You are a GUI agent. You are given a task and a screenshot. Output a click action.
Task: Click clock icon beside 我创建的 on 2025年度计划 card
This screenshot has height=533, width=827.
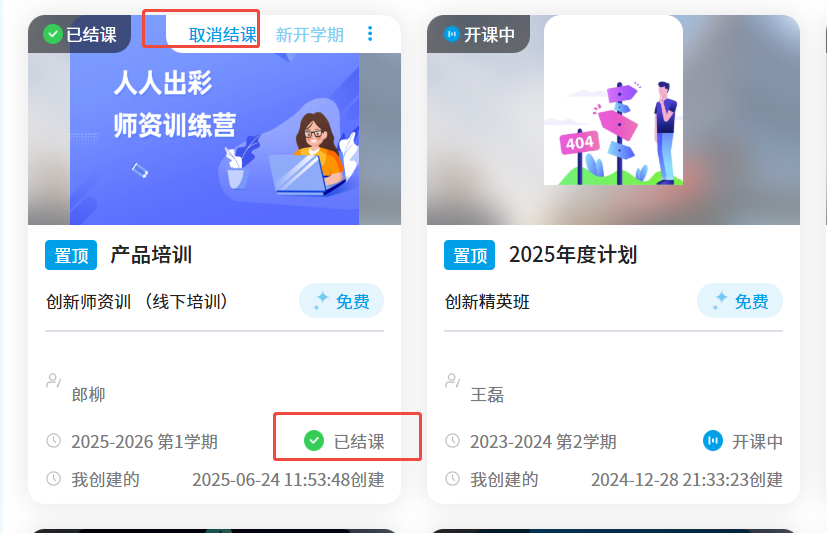(453, 479)
